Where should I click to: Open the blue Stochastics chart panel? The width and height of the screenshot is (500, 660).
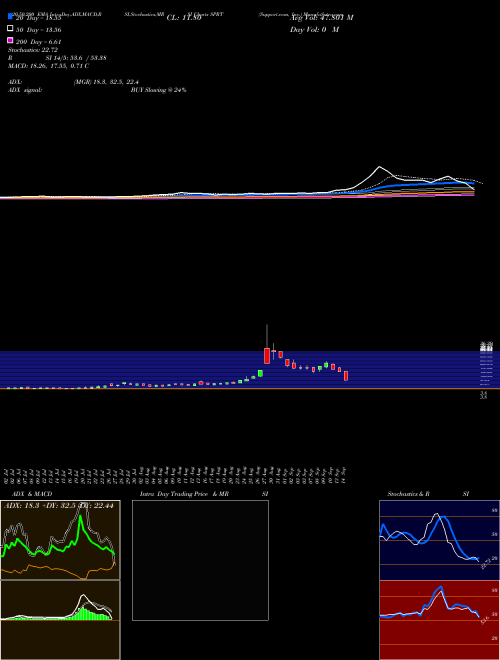tap(439, 540)
